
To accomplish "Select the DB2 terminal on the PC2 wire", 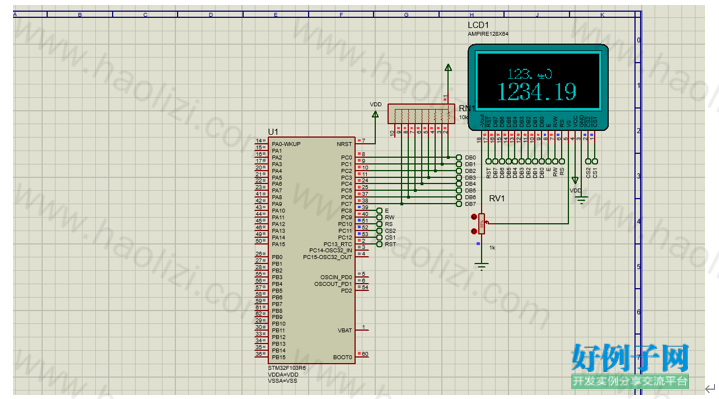I will tap(459, 171).
